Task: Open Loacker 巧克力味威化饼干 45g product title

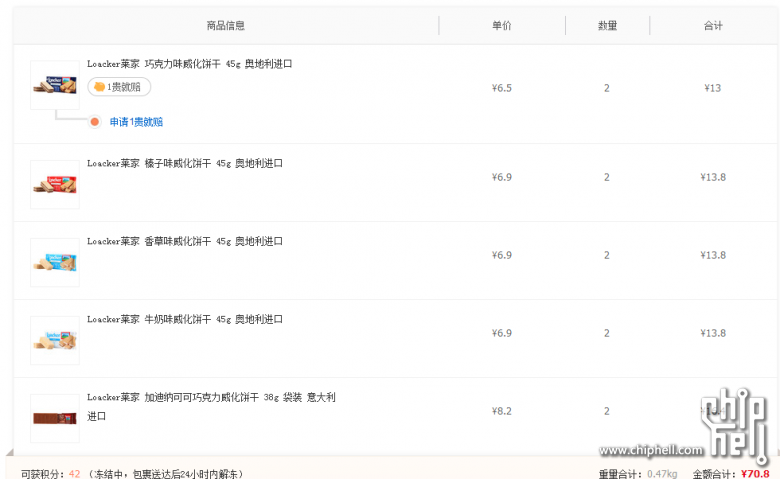Action: (190, 64)
